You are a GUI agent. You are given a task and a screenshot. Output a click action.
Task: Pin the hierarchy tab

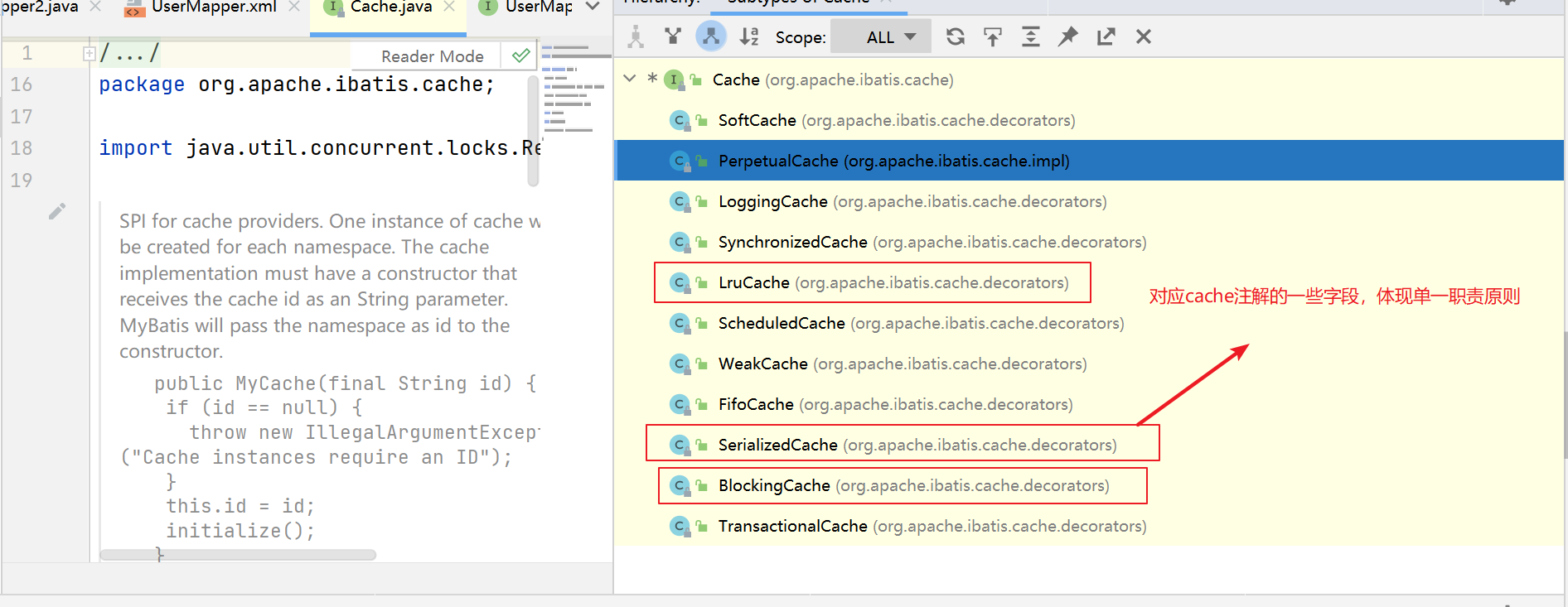click(x=1068, y=36)
